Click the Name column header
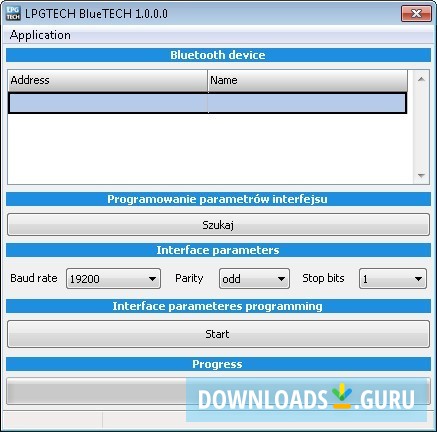This screenshot has height=432, width=437. (307, 80)
